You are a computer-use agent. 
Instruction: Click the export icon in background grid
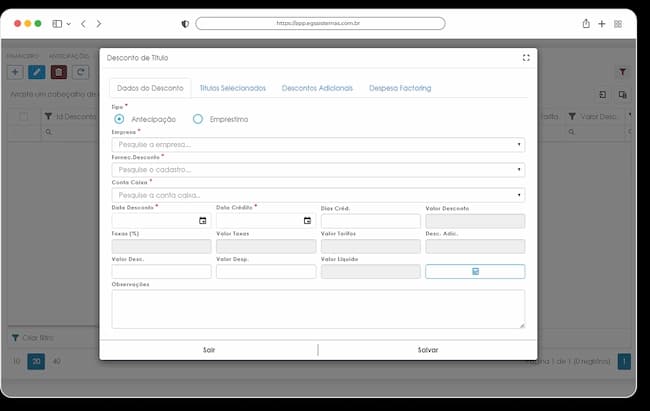coord(603,95)
